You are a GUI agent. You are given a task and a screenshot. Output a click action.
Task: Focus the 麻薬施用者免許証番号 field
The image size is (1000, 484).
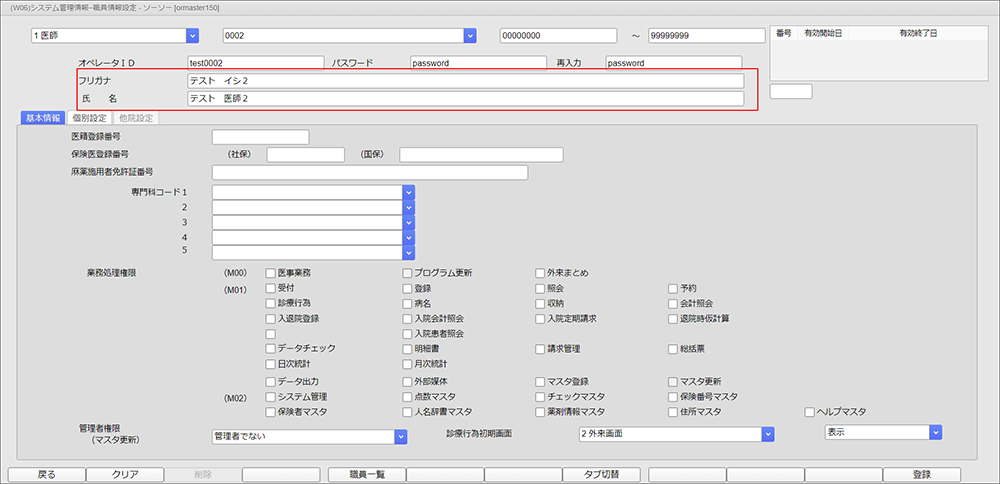[x=370, y=172]
